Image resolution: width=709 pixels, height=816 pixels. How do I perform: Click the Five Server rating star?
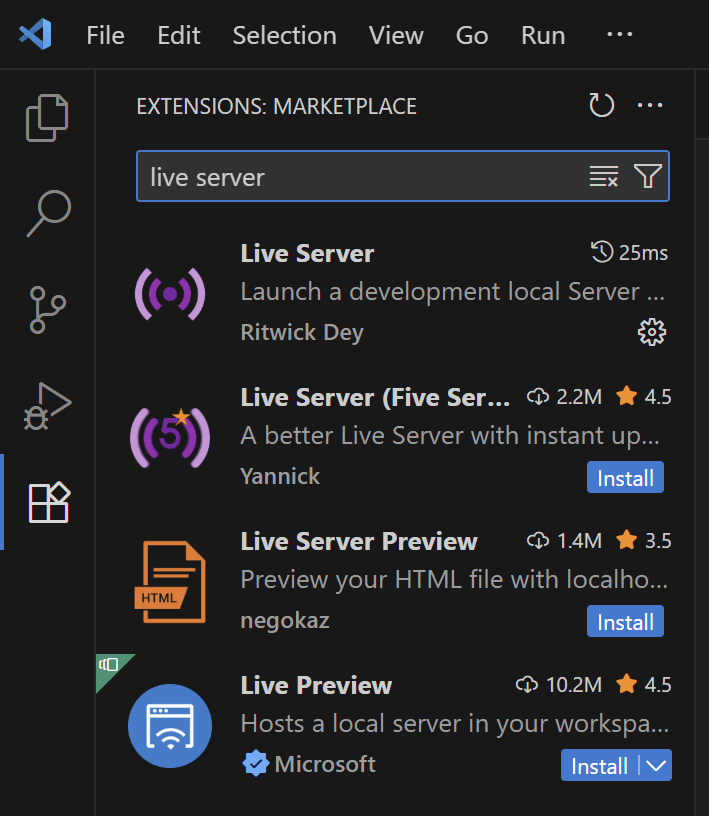pyautogui.click(x=626, y=397)
